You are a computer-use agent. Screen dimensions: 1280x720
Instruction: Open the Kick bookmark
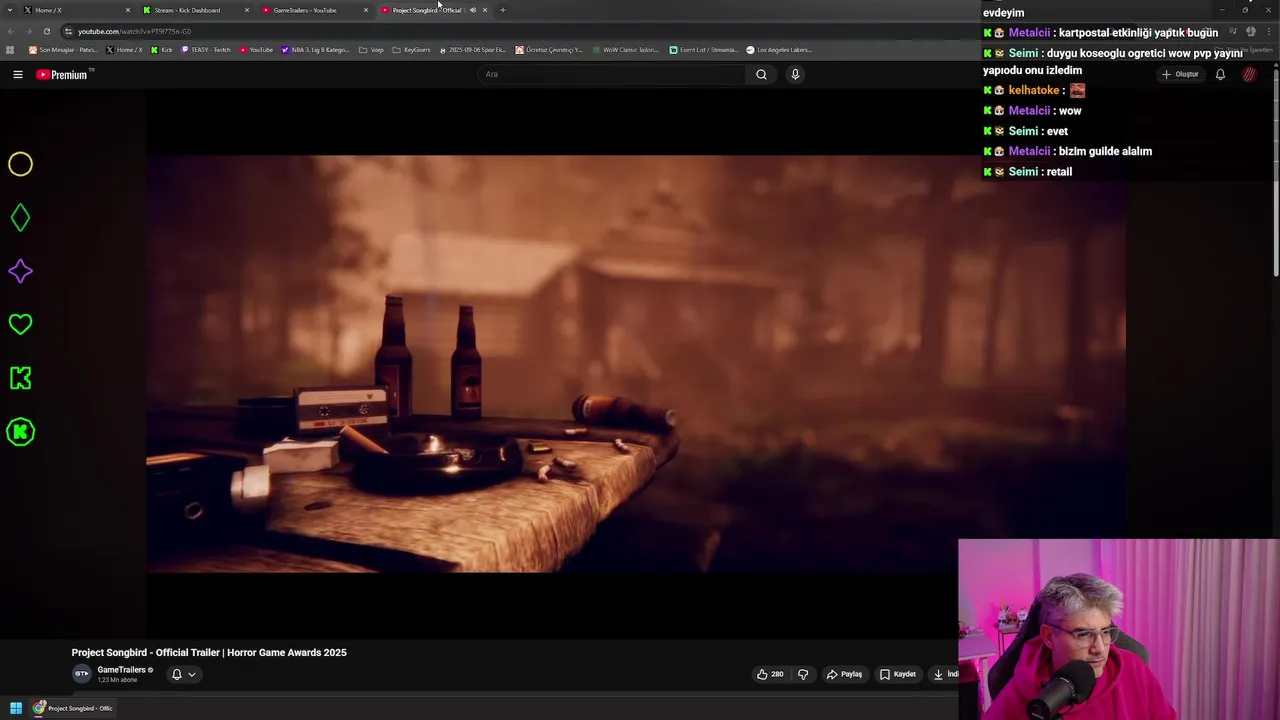pos(161,50)
